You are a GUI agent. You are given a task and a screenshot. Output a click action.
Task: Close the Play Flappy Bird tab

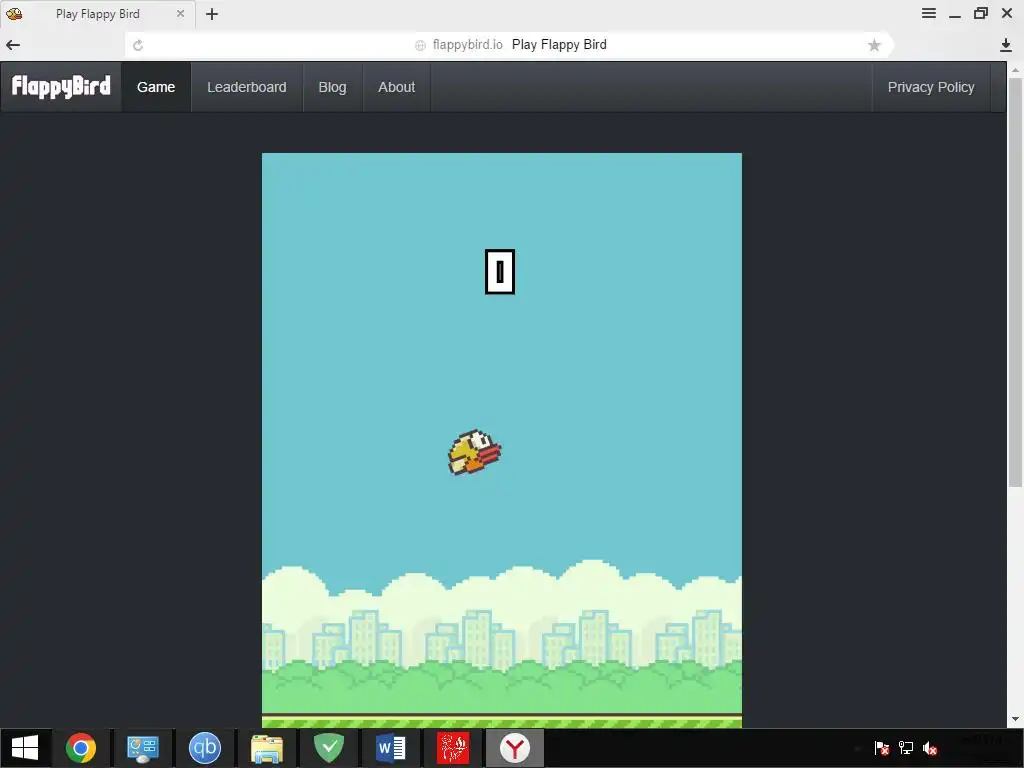(x=180, y=14)
